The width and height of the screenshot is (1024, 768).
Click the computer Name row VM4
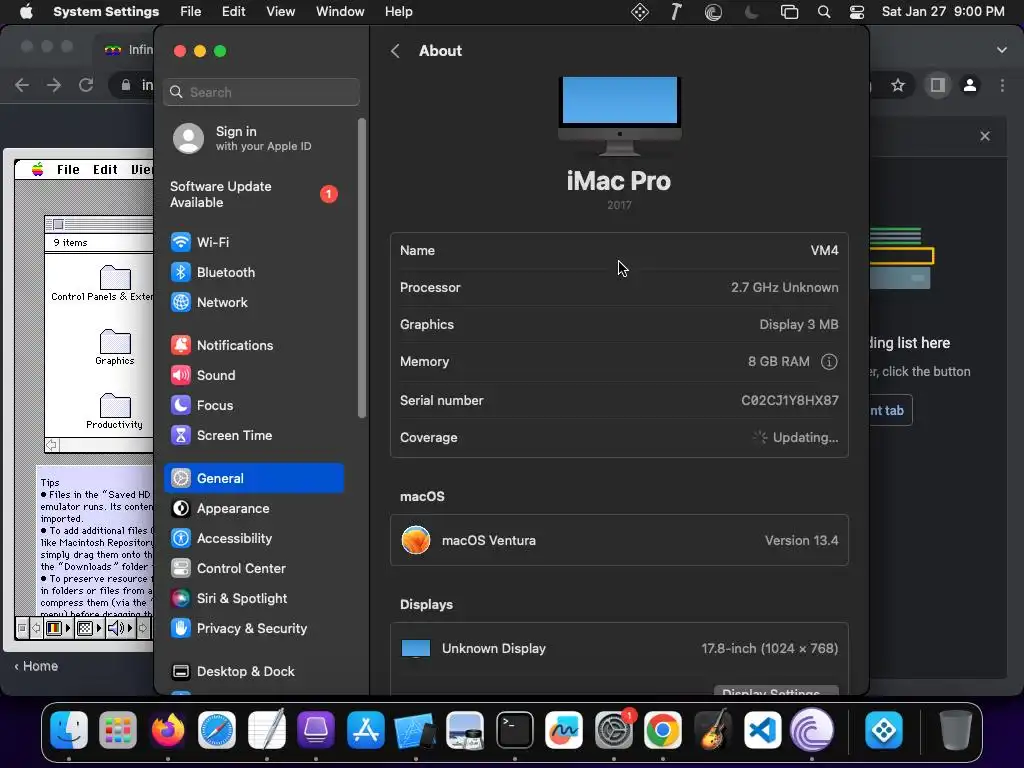click(x=619, y=251)
